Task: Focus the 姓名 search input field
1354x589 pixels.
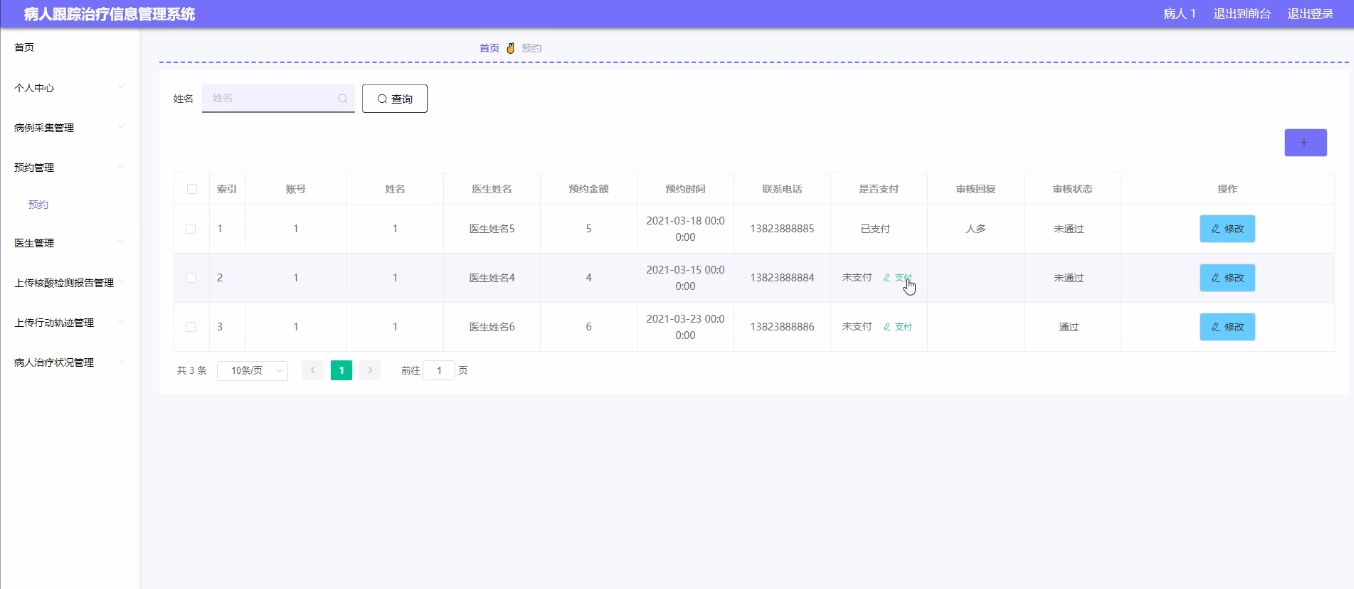Action: [x=278, y=98]
